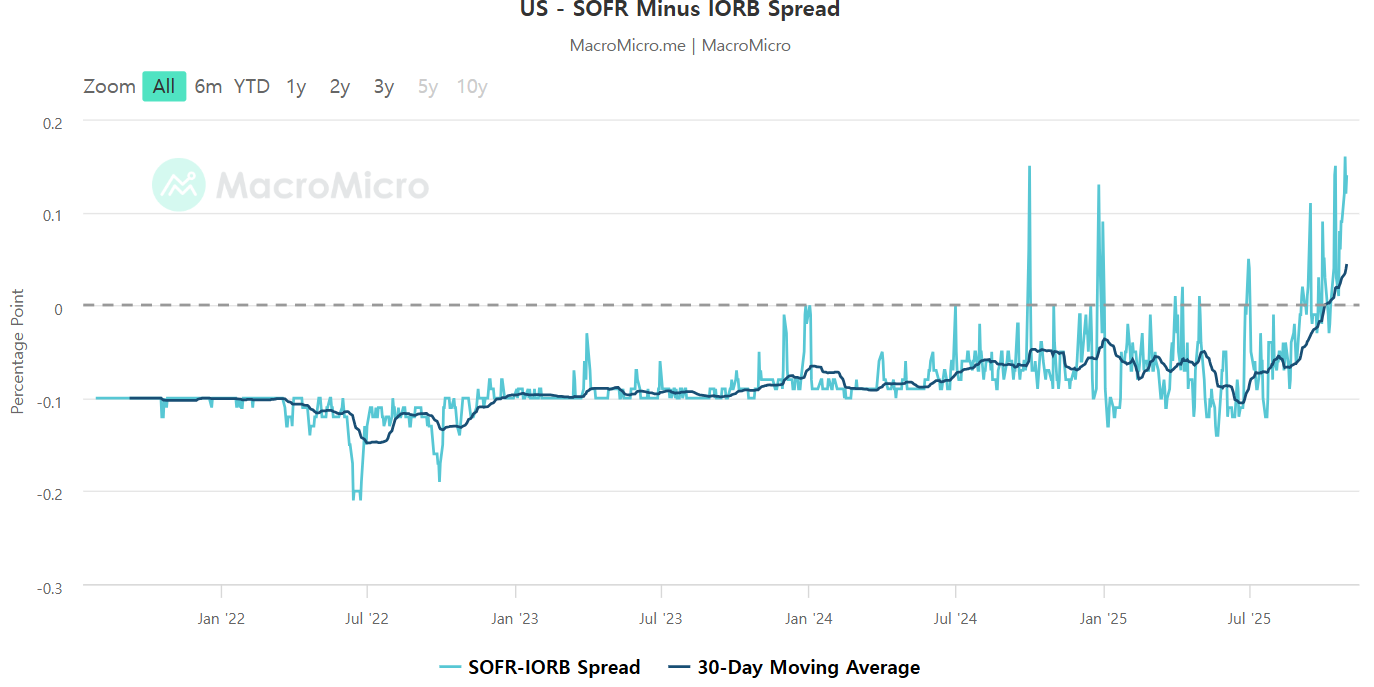This screenshot has width=1374, height=687.
Task: Switch zoom range to 1y
Action: click(296, 86)
